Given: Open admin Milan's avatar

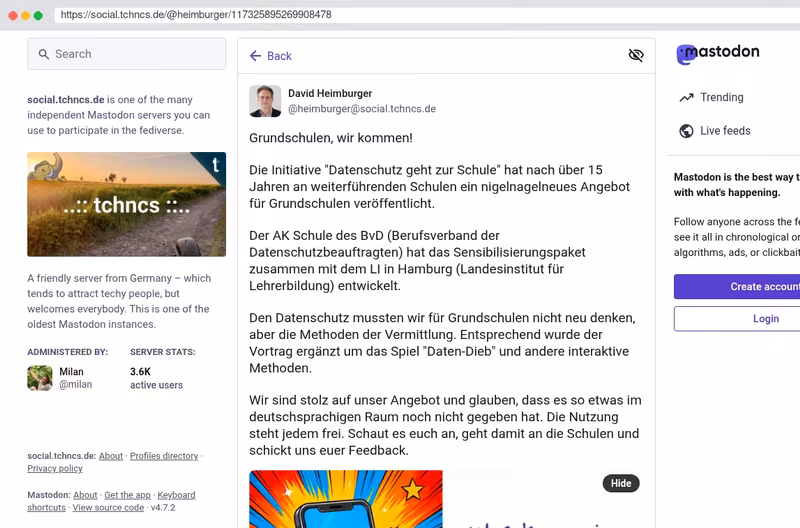Looking at the screenshot, I should tap(40, 378).
